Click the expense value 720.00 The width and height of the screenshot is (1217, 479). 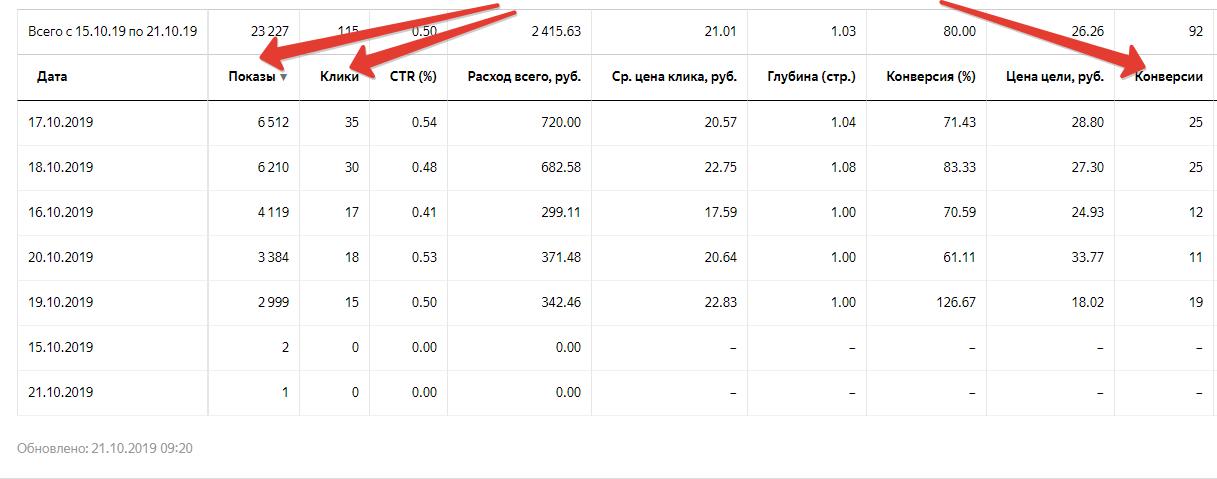[x=562, y=121]
